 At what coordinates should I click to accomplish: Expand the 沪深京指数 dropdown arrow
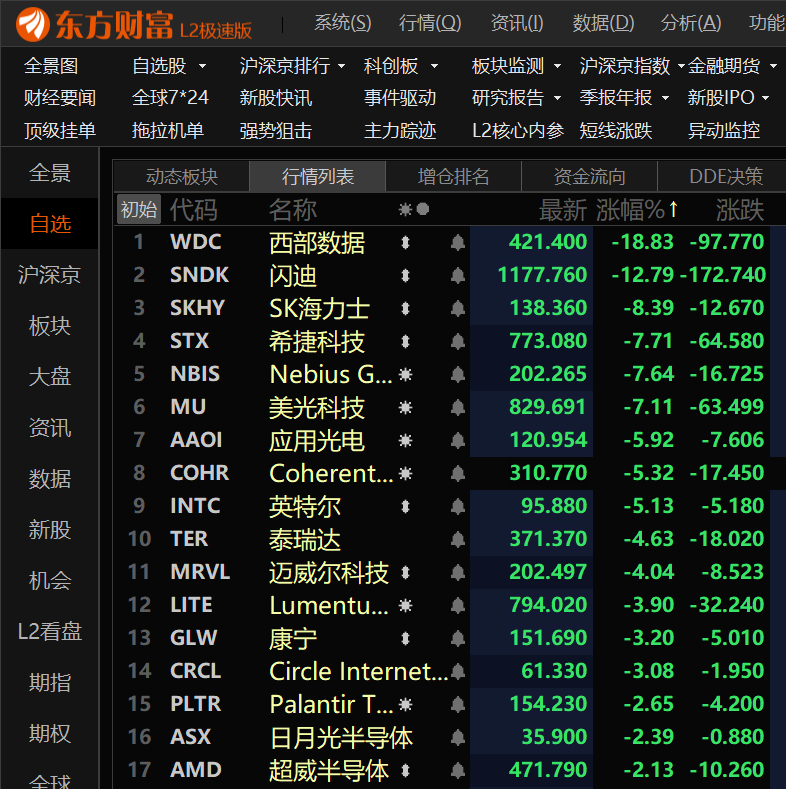(681, 66)
